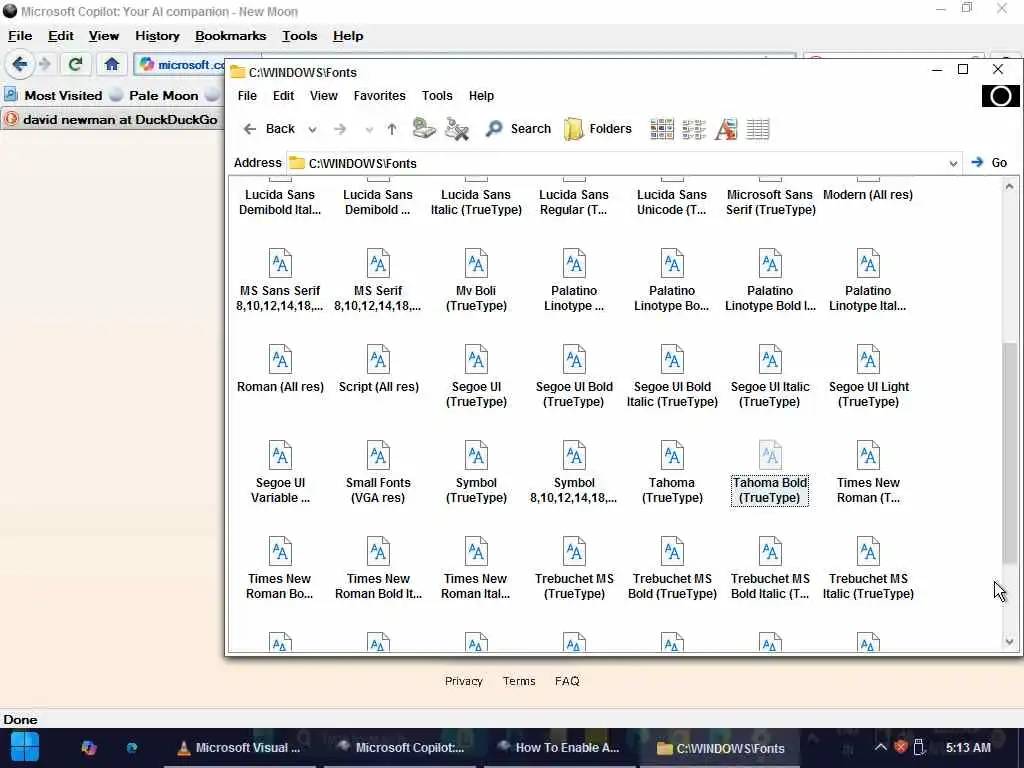Select Trebuchet MS (TrueType) font
Image resolution: width=1024 pixels, height=768 pixels.
coord(574,568)
